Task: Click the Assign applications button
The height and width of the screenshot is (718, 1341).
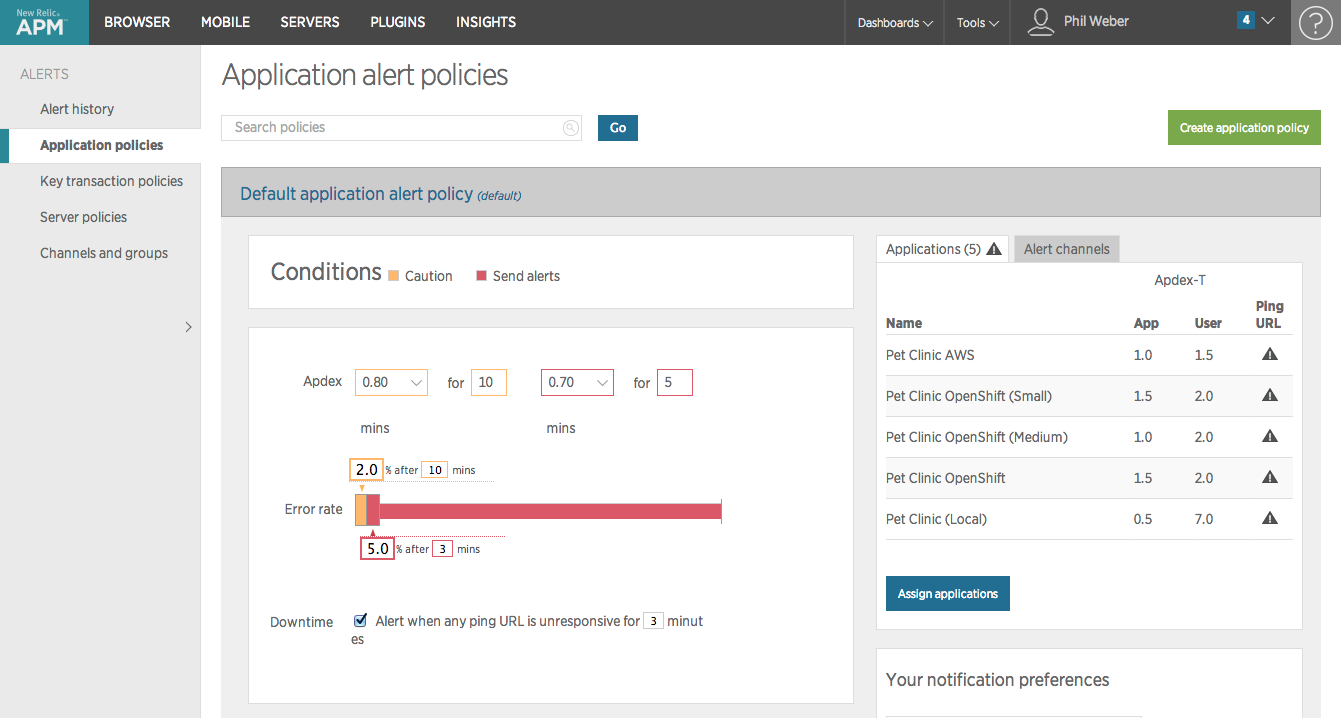Action: [948, 593]
